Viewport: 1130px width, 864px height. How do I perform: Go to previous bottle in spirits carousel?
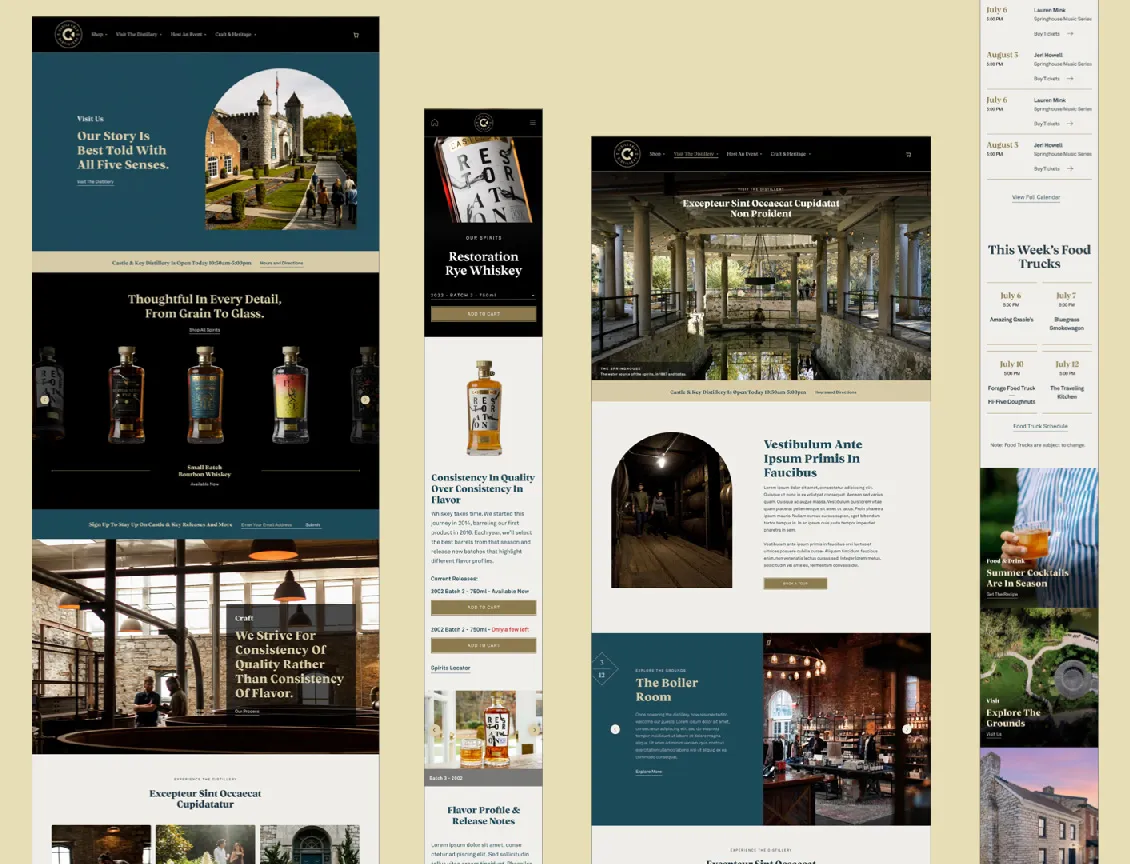click(45, 400)
